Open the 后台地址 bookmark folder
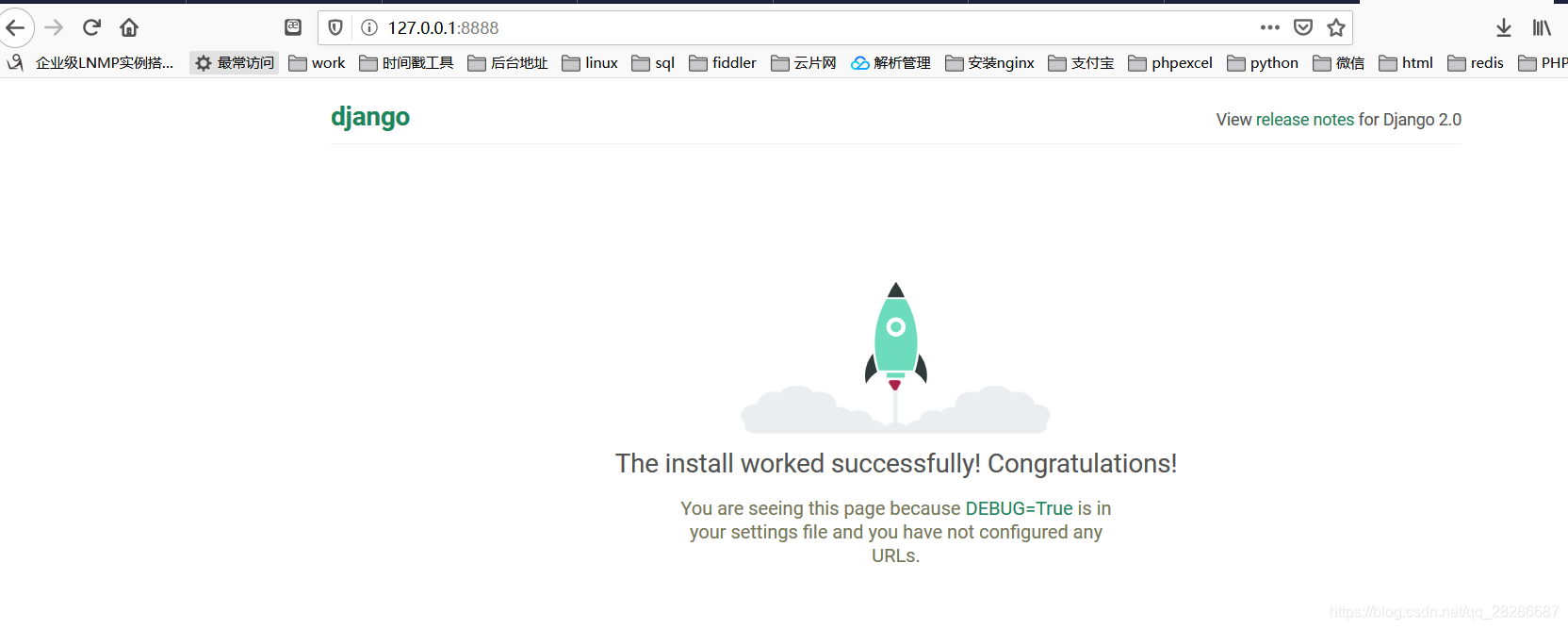Viewport: 1568px width, 629px height. click(x=508, y=63)
